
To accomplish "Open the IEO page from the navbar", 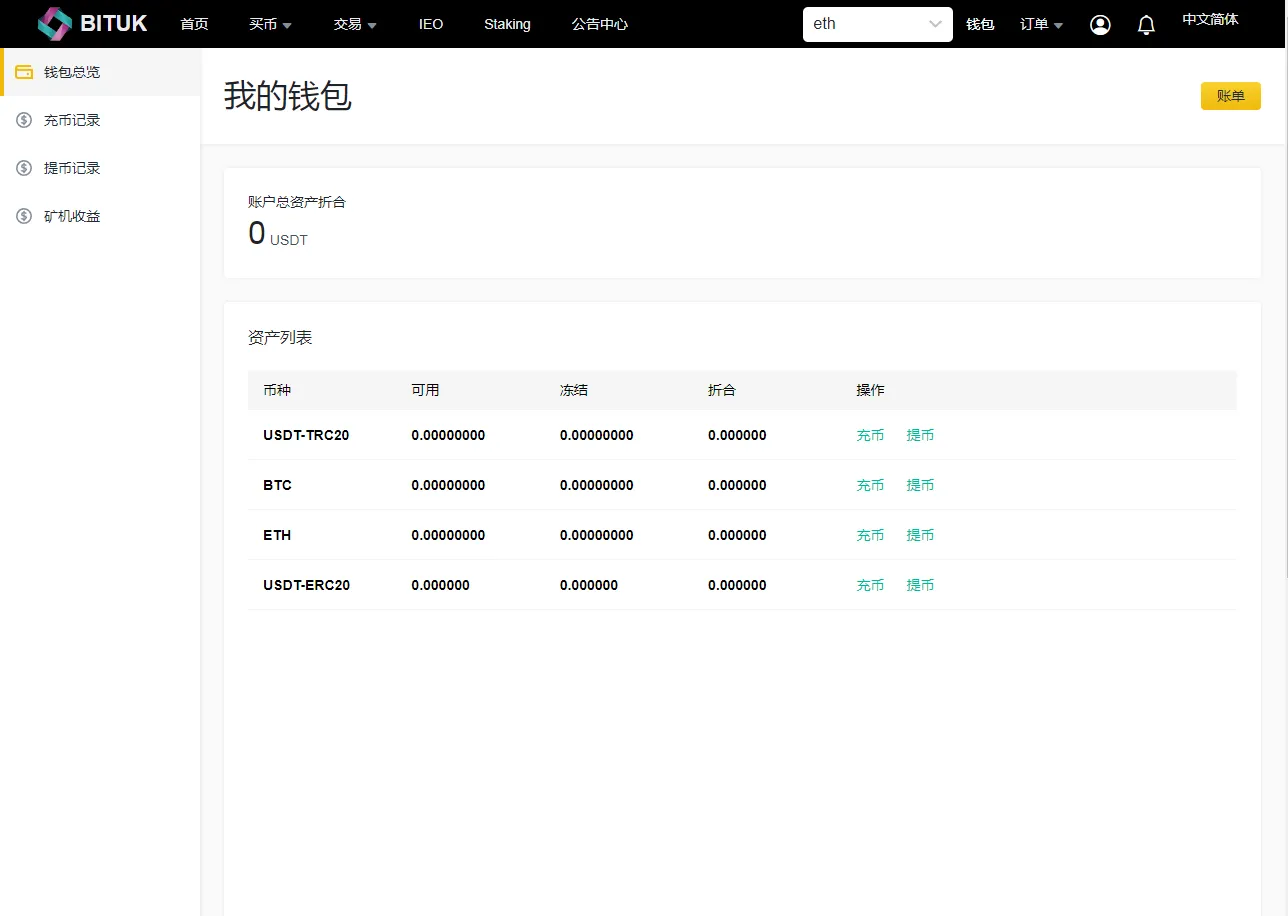I will [430, 24].
